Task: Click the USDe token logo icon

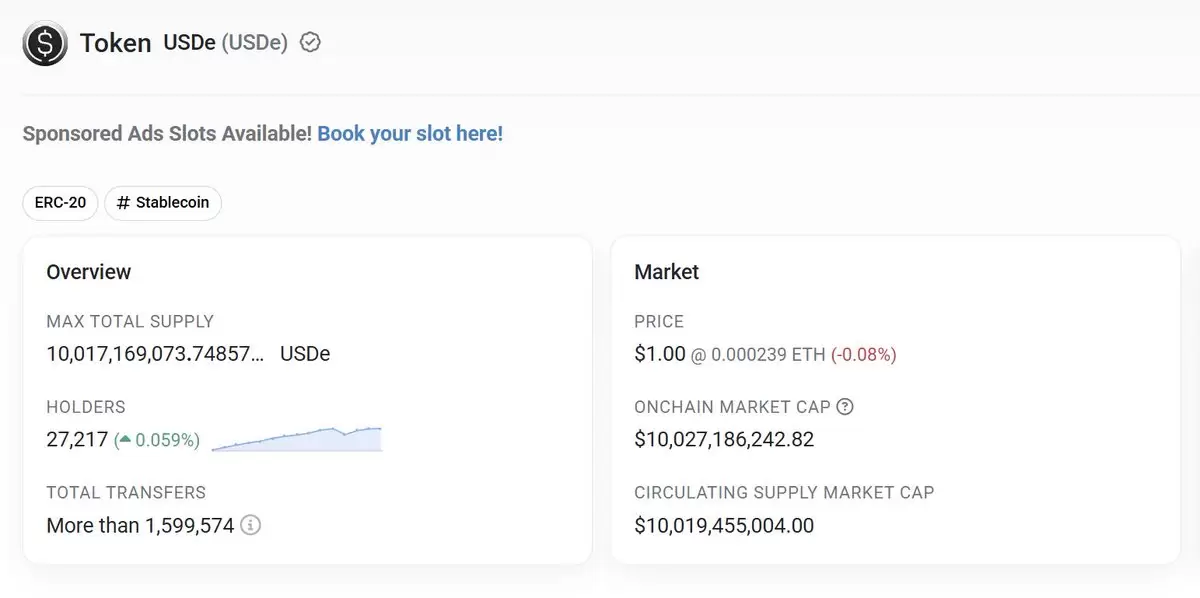Action: tap(45, 43)
